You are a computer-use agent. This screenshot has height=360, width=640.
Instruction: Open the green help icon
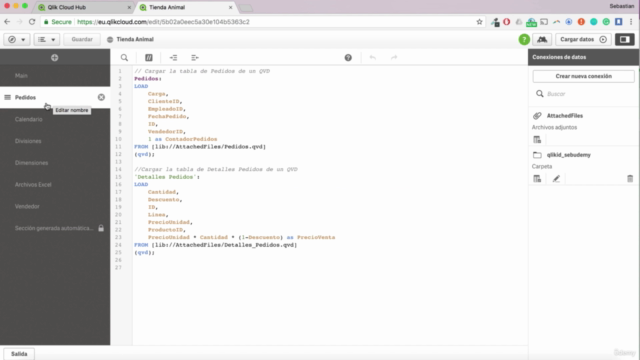click(524, 40)
